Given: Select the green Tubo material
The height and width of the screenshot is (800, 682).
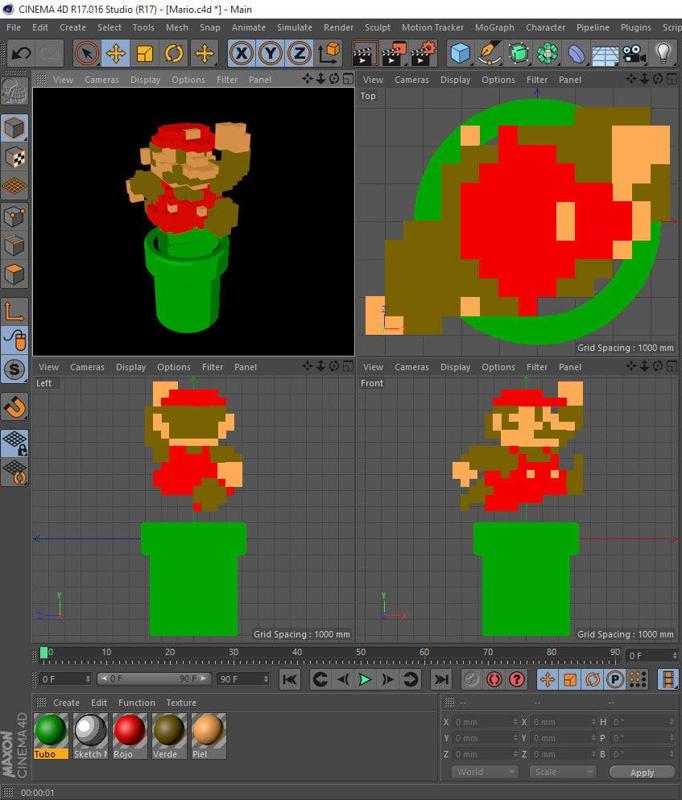Looking at the screenshot, I should pyautogui.click(x=50, y=736).
